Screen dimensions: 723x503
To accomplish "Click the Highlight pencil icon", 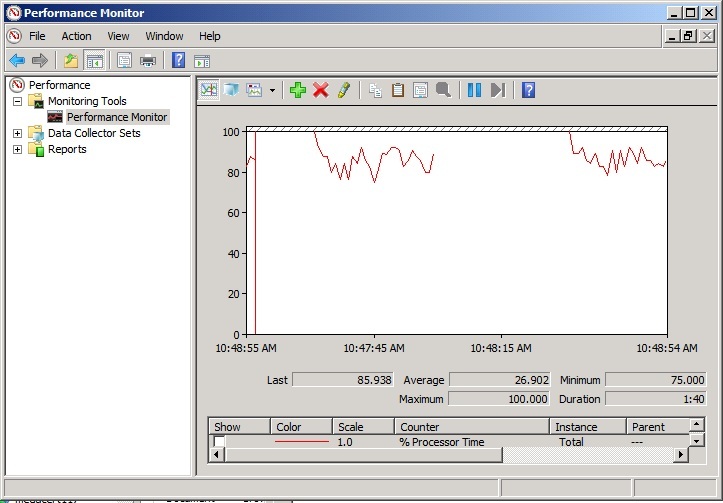I will pyautogui.click(x=344, y=90).
